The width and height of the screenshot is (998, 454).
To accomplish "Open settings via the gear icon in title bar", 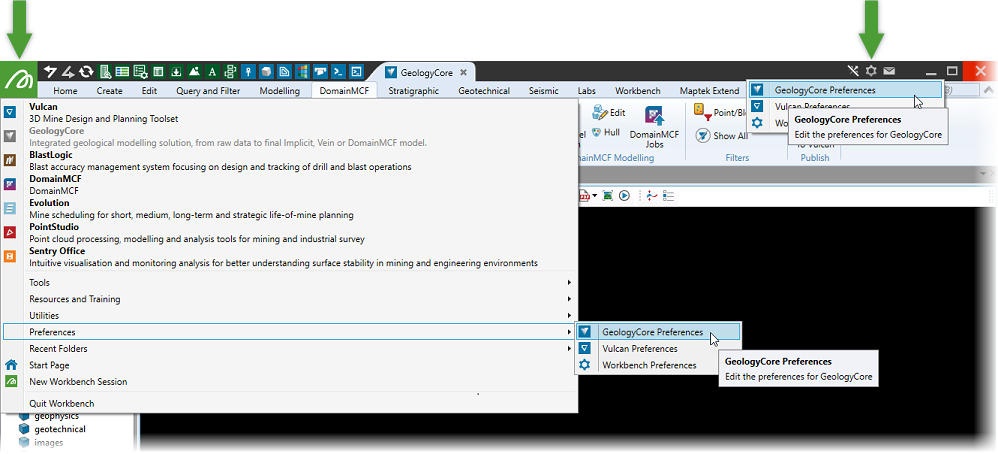I will 871,71.
